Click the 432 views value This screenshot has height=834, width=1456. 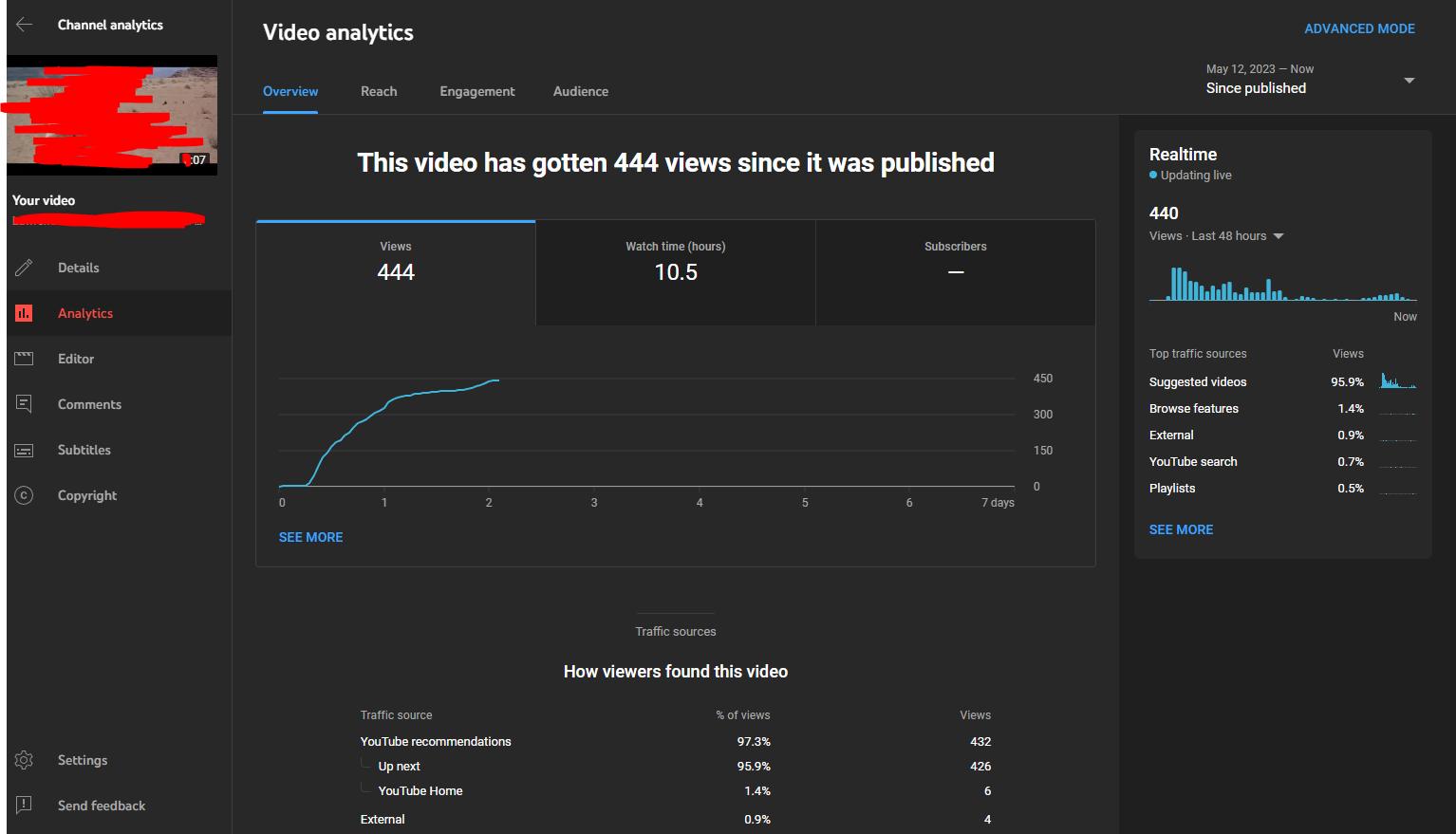[x=980, y=741]
